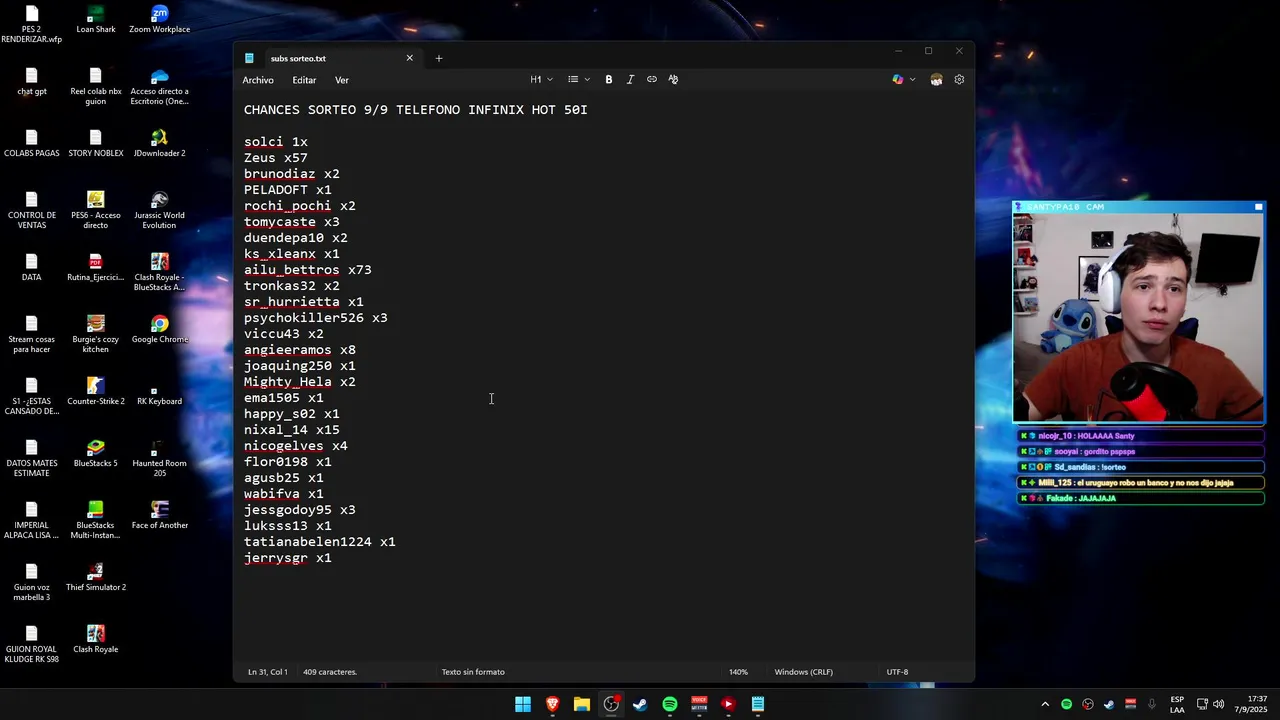Open JDownloader 2 desktop icon

159,144
